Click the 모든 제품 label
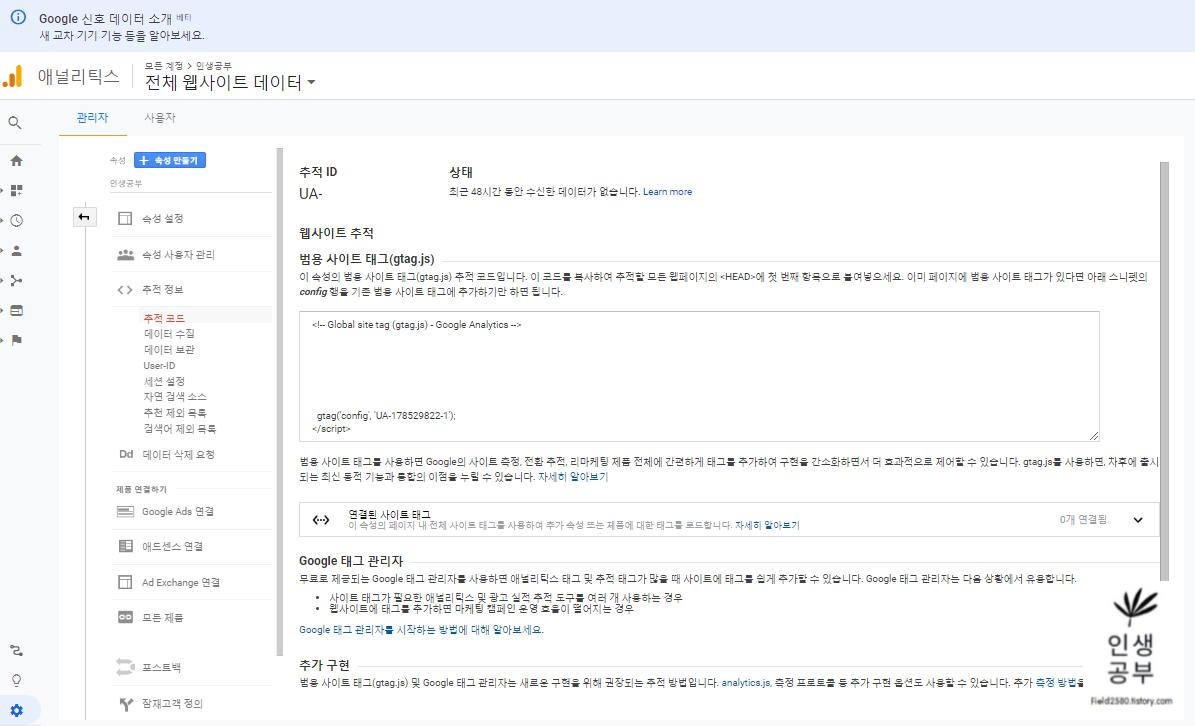This screenshot has height=726, width=1195. 162,618
